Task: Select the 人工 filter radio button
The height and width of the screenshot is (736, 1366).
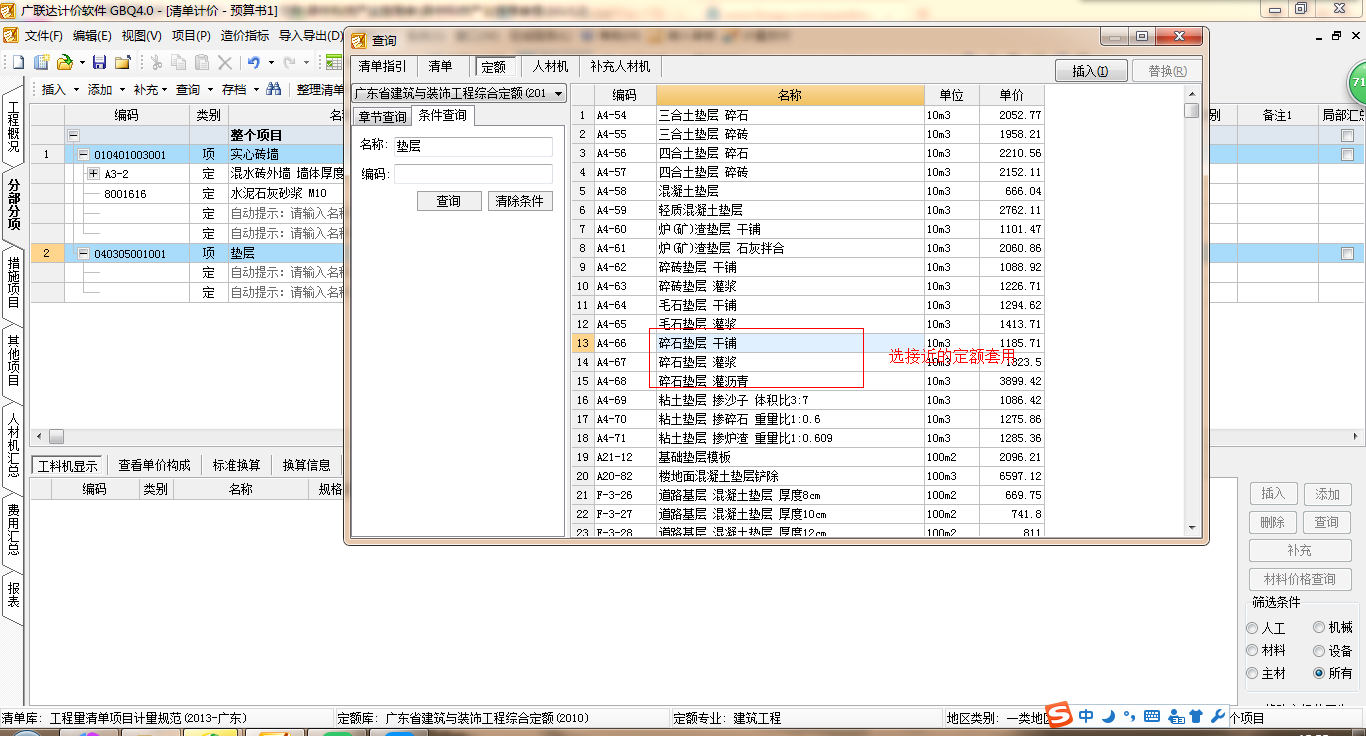Action: 1253,628
